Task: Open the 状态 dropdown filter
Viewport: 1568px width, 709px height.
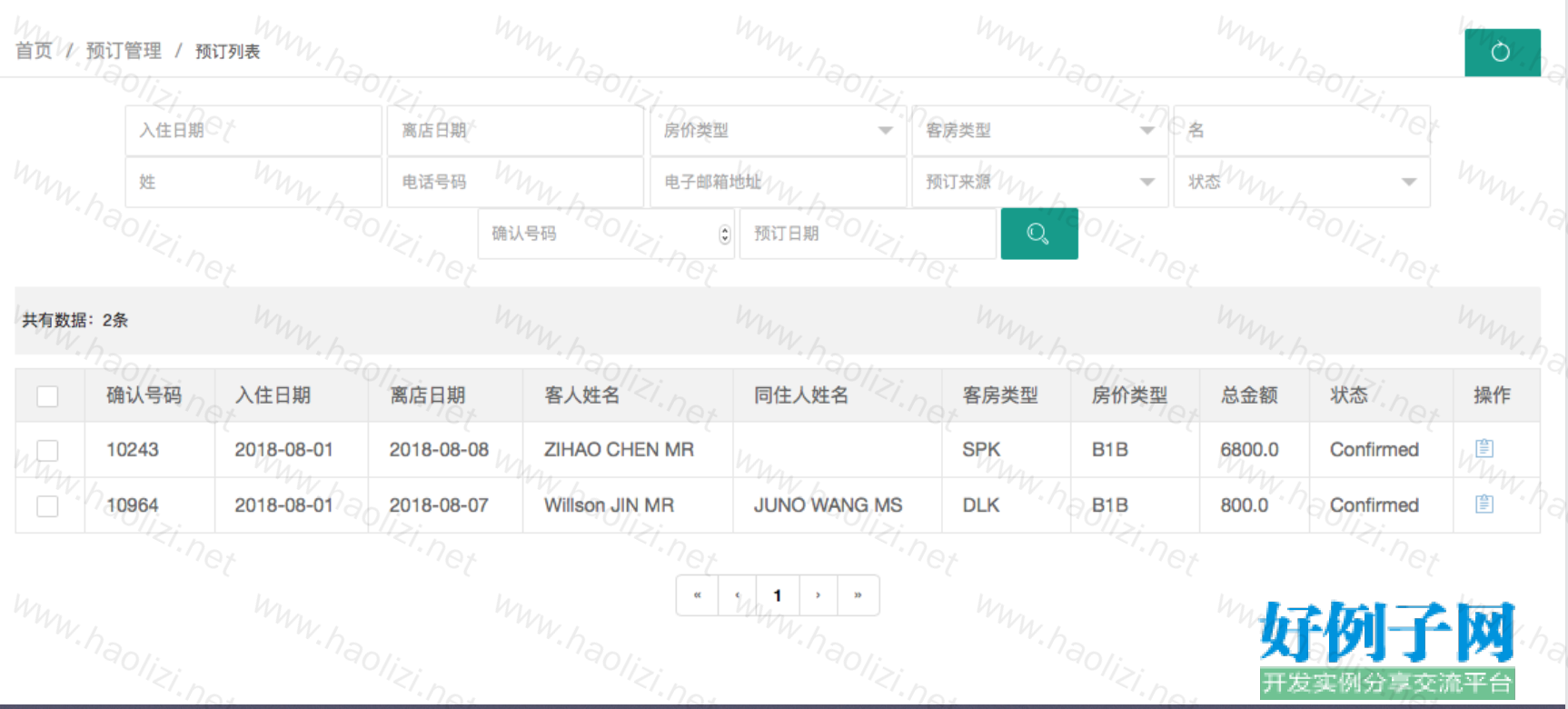Action: 1301,182
